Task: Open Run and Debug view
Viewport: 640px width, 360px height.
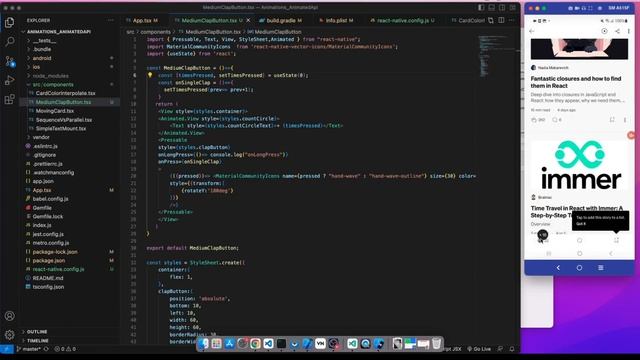Action: point(9,80)
